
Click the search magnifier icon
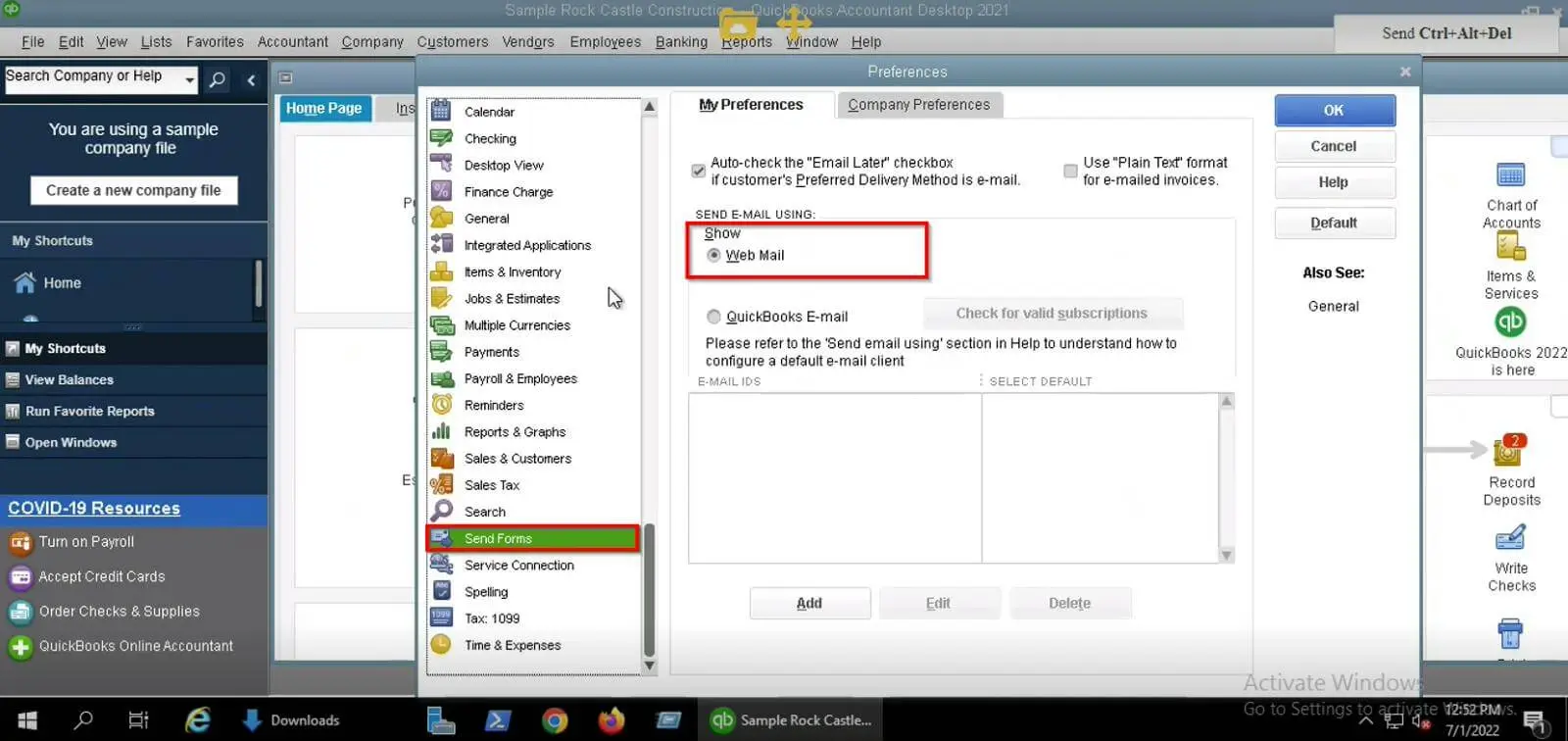tap(218, 79)
